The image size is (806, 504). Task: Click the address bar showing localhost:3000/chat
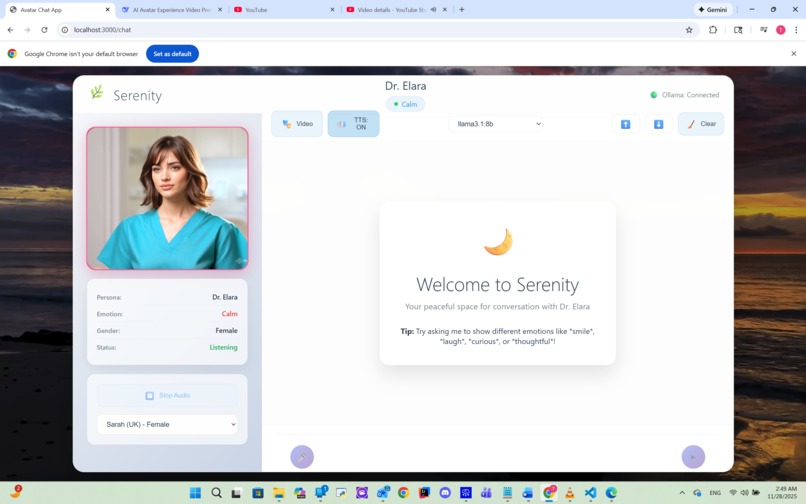(x=378, y=30)
